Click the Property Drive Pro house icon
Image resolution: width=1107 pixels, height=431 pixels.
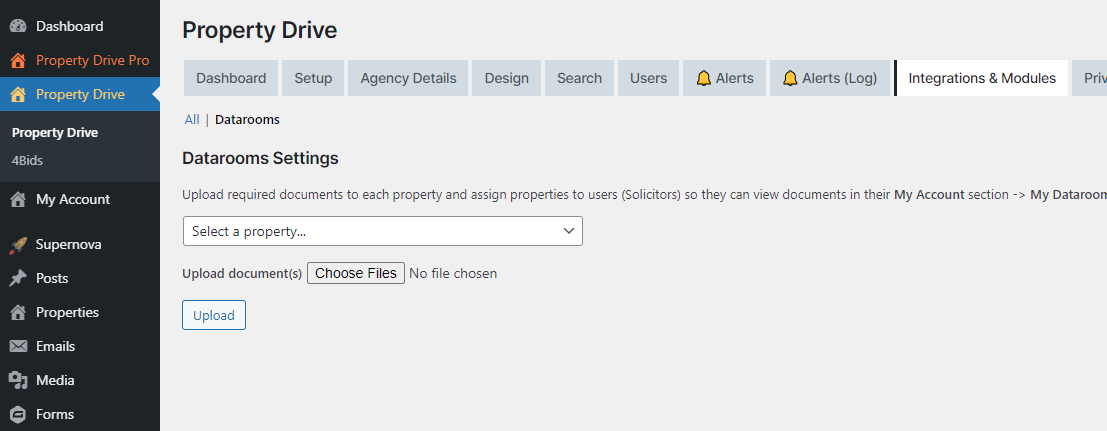(x=18, y=60)
